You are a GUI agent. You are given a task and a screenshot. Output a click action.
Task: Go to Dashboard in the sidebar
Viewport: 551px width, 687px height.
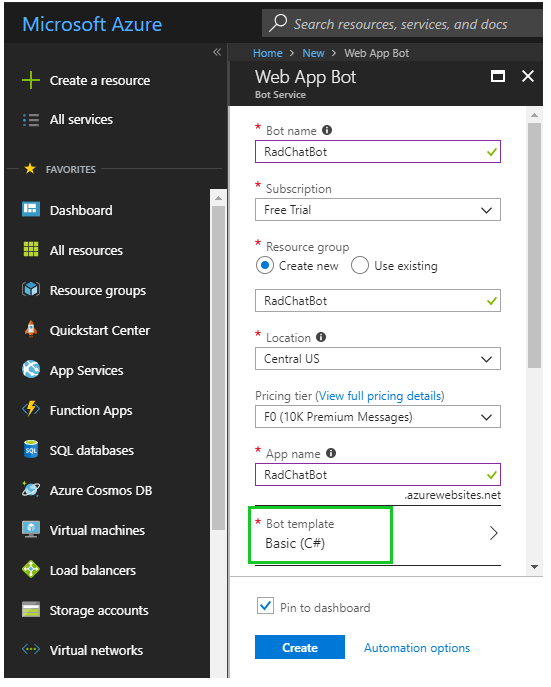click(81, 210)
